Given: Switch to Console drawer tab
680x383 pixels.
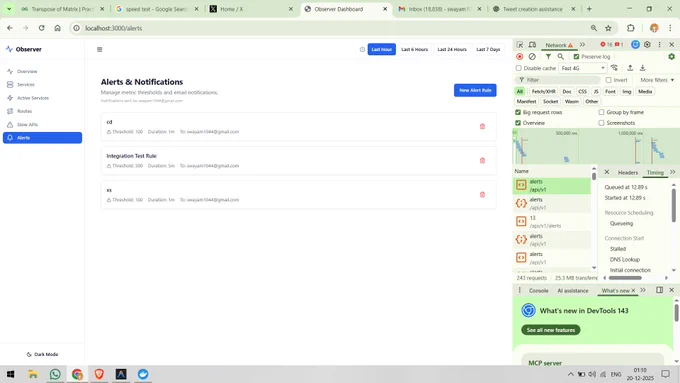Looking at the screenshot, I should coord(539,291).
